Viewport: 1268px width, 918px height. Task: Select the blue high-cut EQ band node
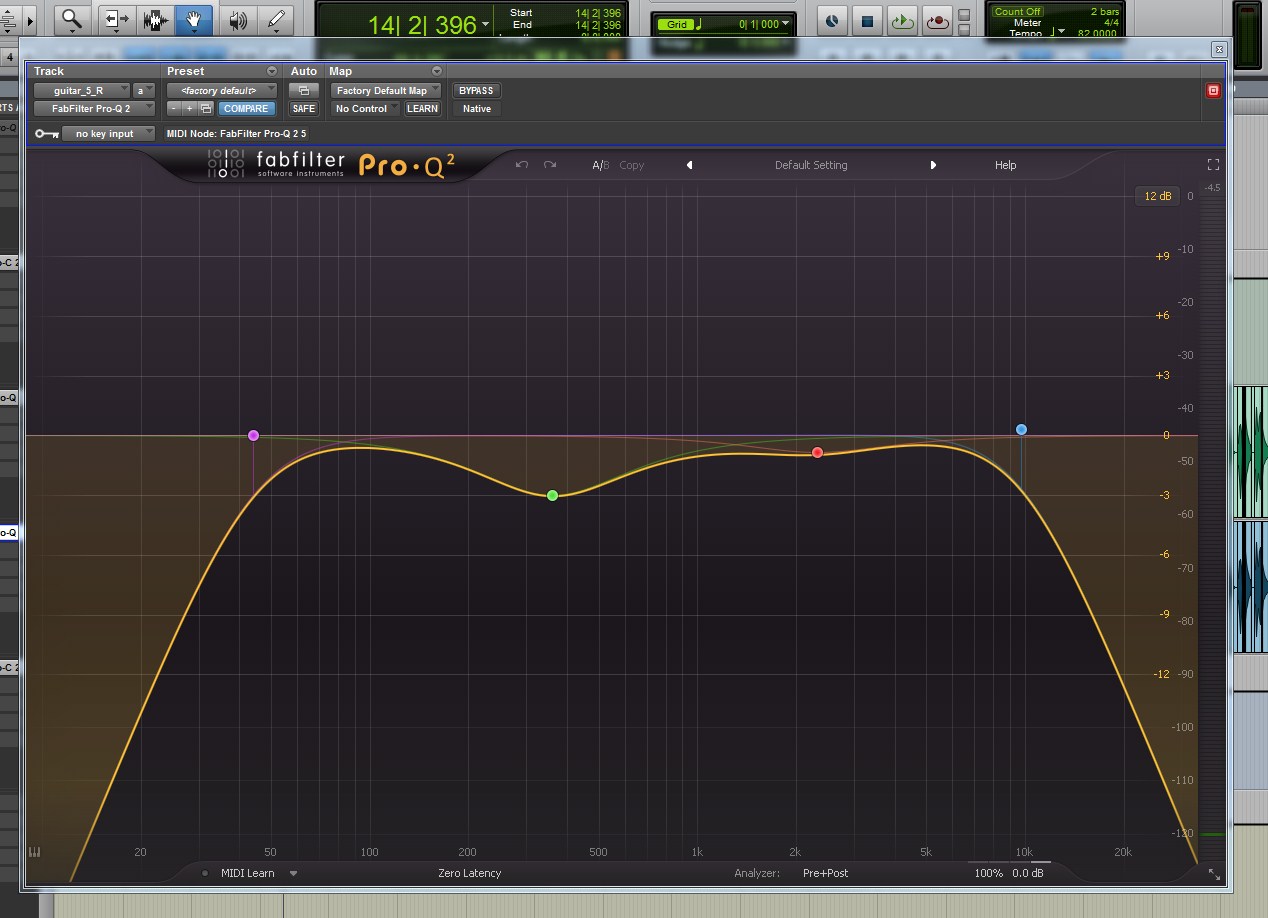[x=1021, y=429]
